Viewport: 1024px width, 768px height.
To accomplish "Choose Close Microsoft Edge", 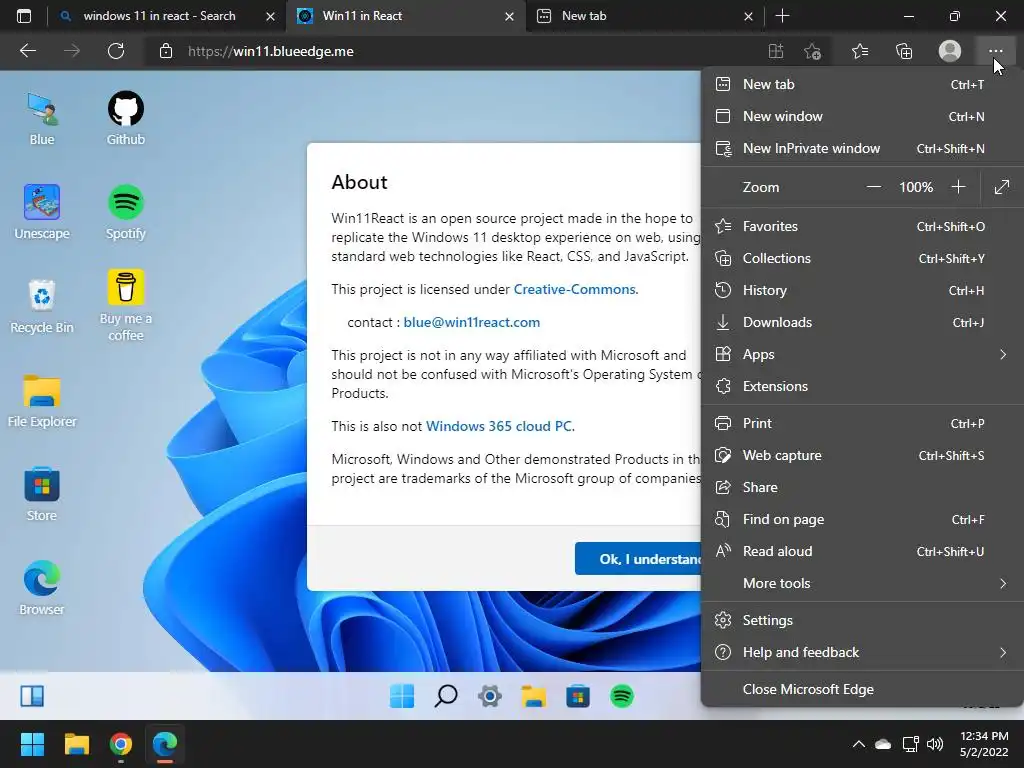I will coord(862,689).
